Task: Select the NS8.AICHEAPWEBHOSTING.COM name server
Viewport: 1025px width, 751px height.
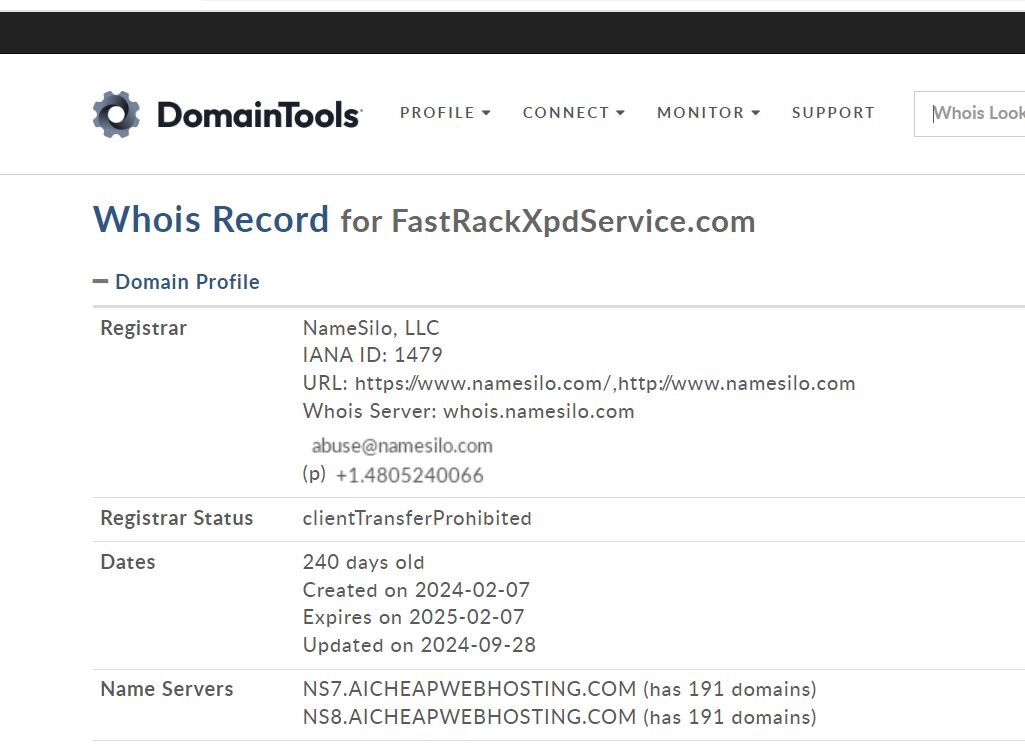Action: coord(469,717)
